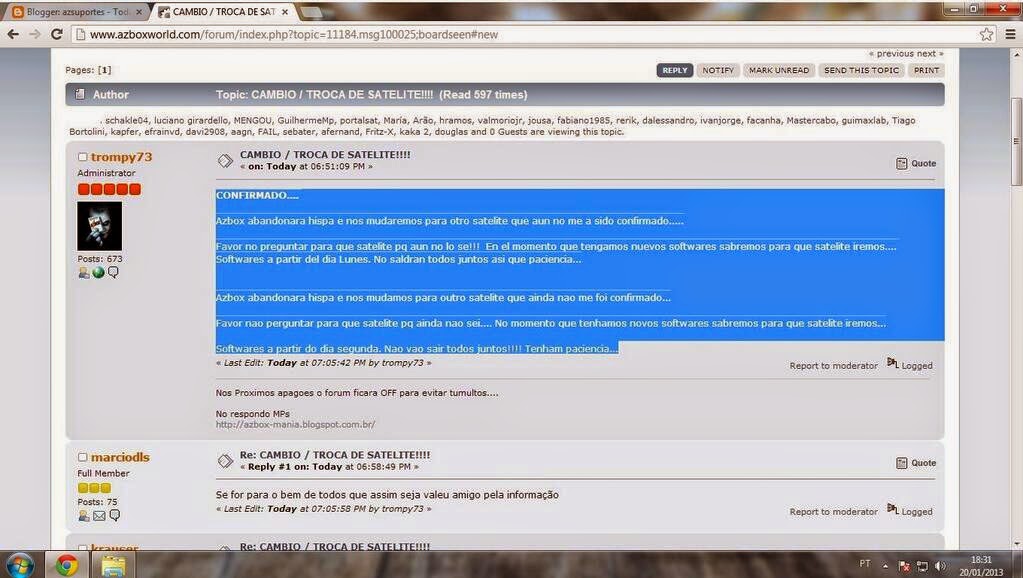Click Report to moderator on marciodls's reply
This screenshot has width=1023, height=578.
833,511
